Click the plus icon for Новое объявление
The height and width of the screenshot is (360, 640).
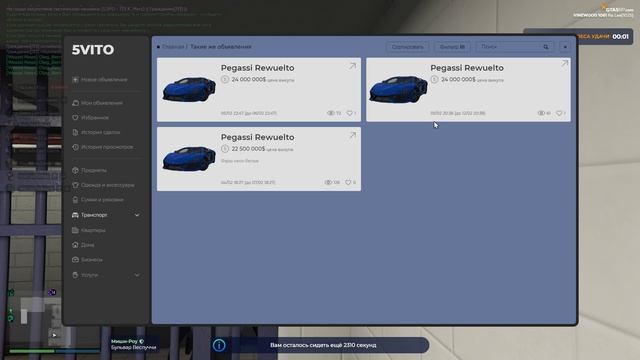point(75,80)
